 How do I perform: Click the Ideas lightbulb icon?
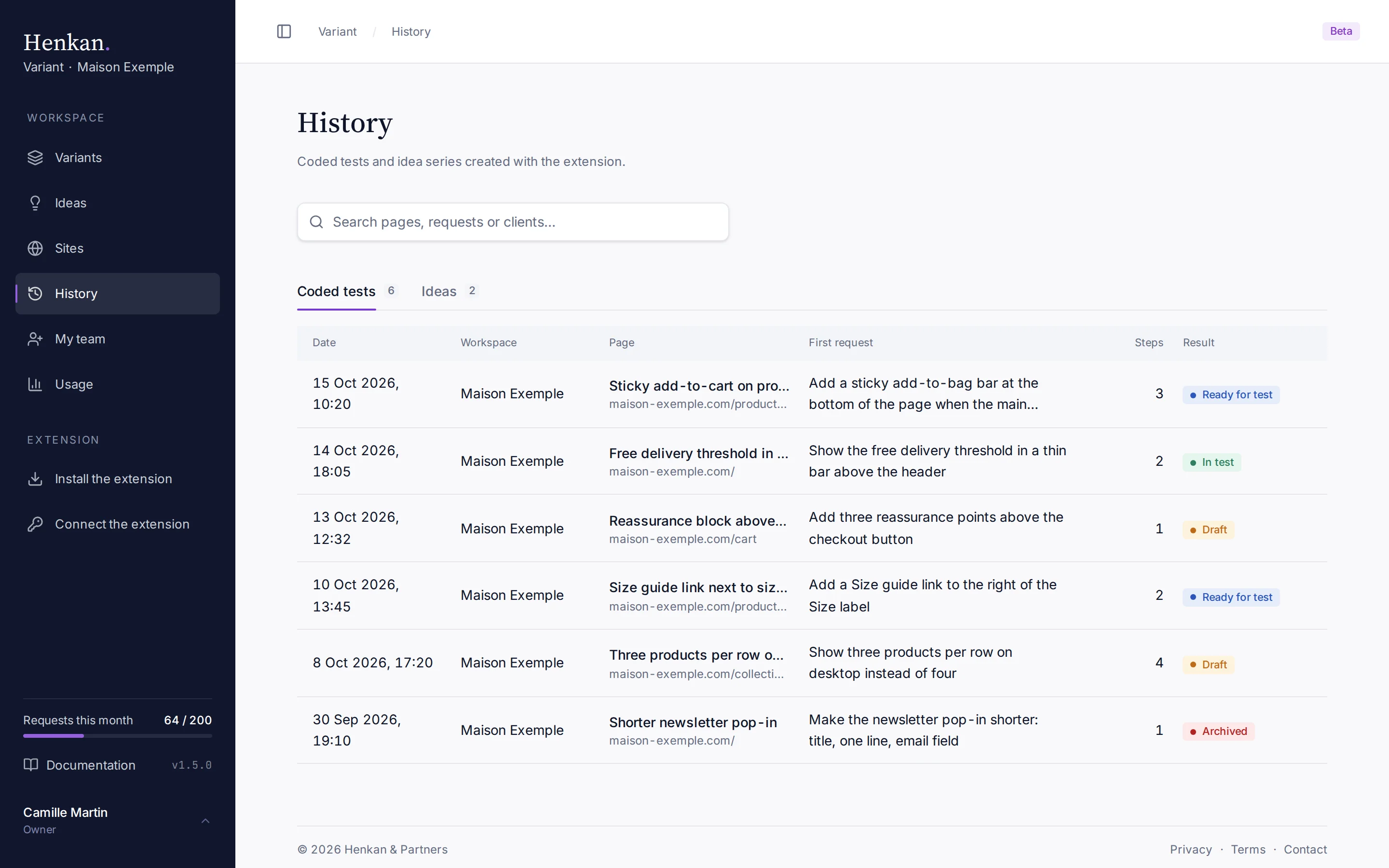click(x=35, y=203)
